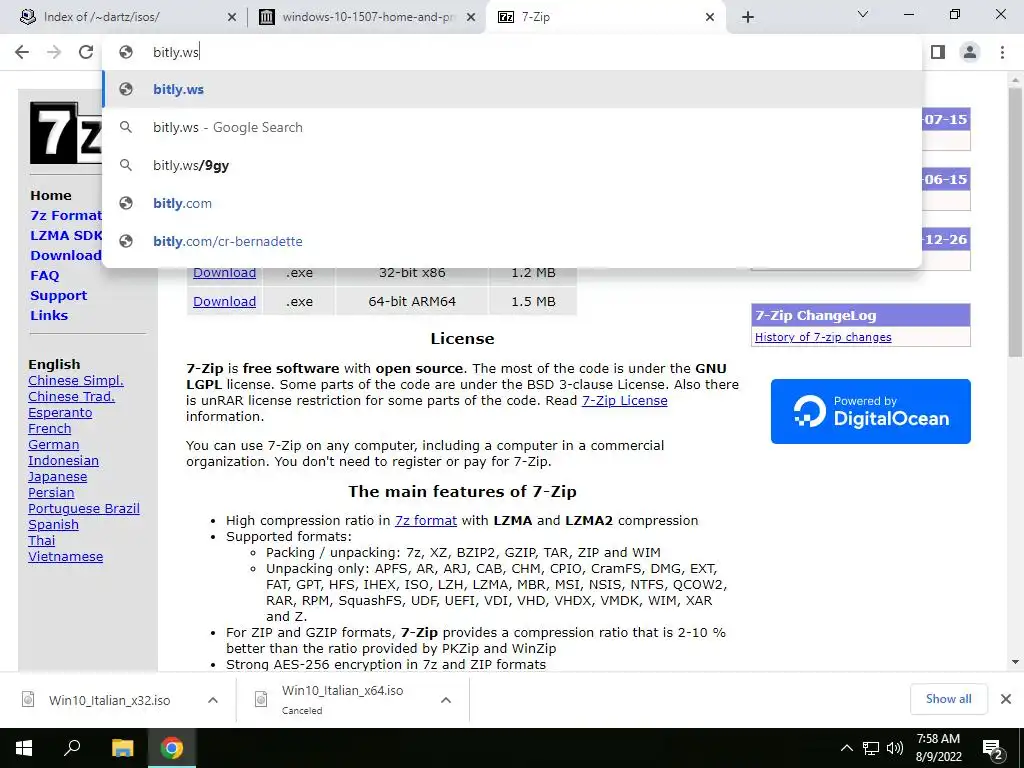Viewport: 1024px width, 768px height.
Task: Click Show all downloads button
Action: [948, 699]
